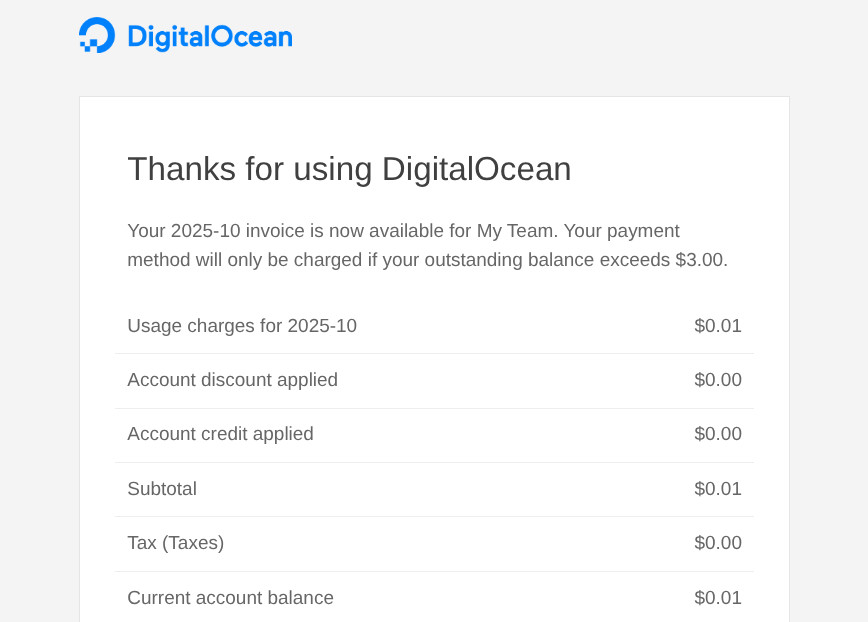Click the $3.00 threshold amount in the paragraph
The width and height of the screenshot is (868, 622).
[699, 260]
